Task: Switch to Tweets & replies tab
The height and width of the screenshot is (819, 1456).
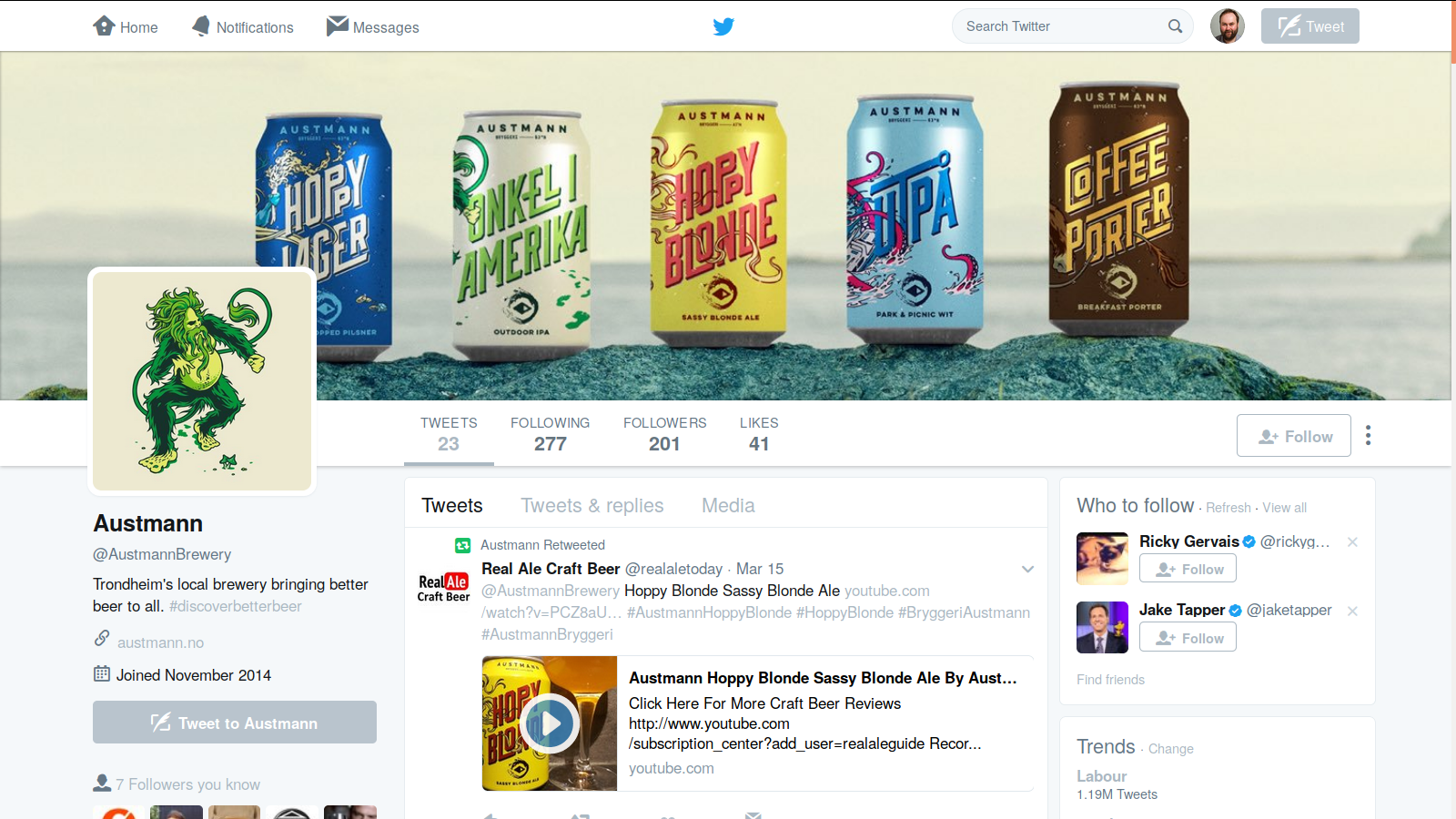Action: [x=592, y=506]
